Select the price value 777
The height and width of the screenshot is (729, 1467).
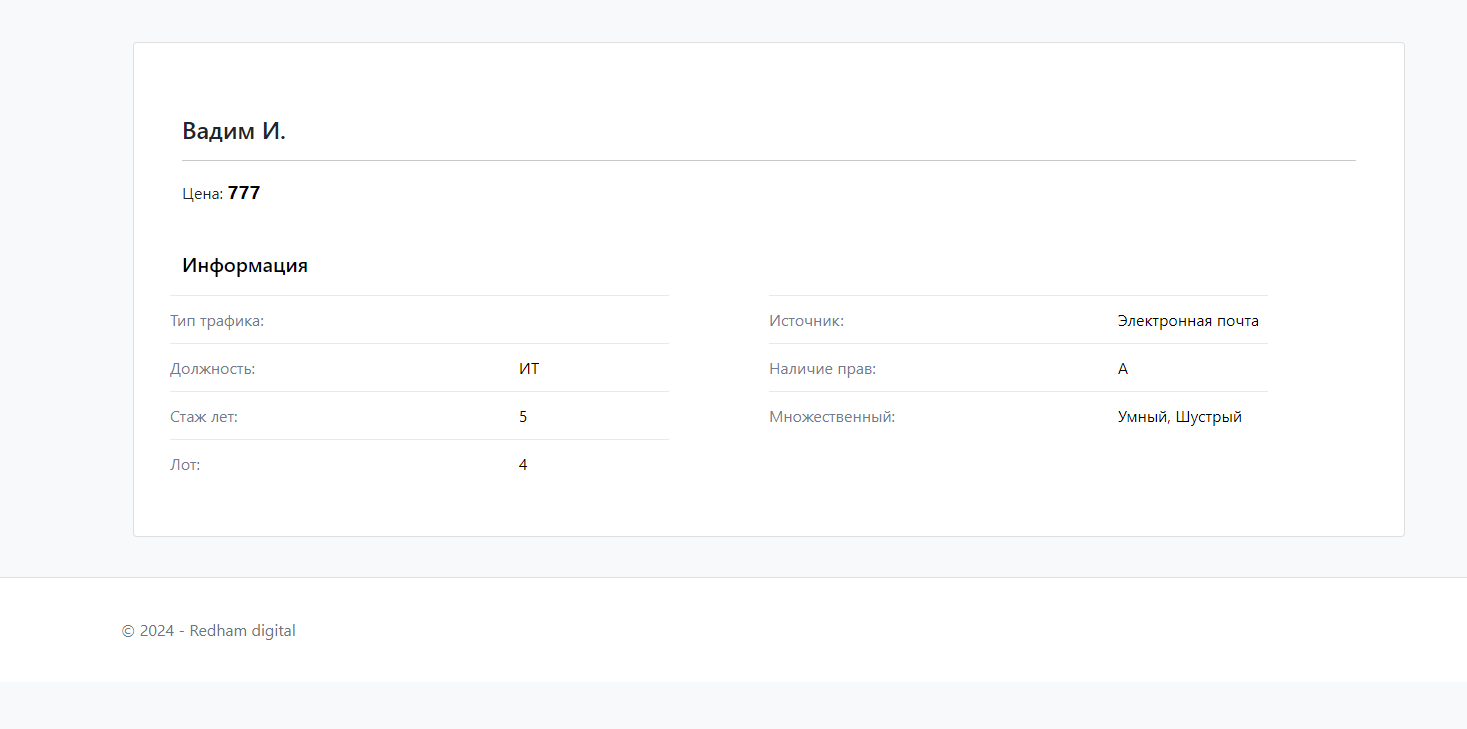pos(244,193)
